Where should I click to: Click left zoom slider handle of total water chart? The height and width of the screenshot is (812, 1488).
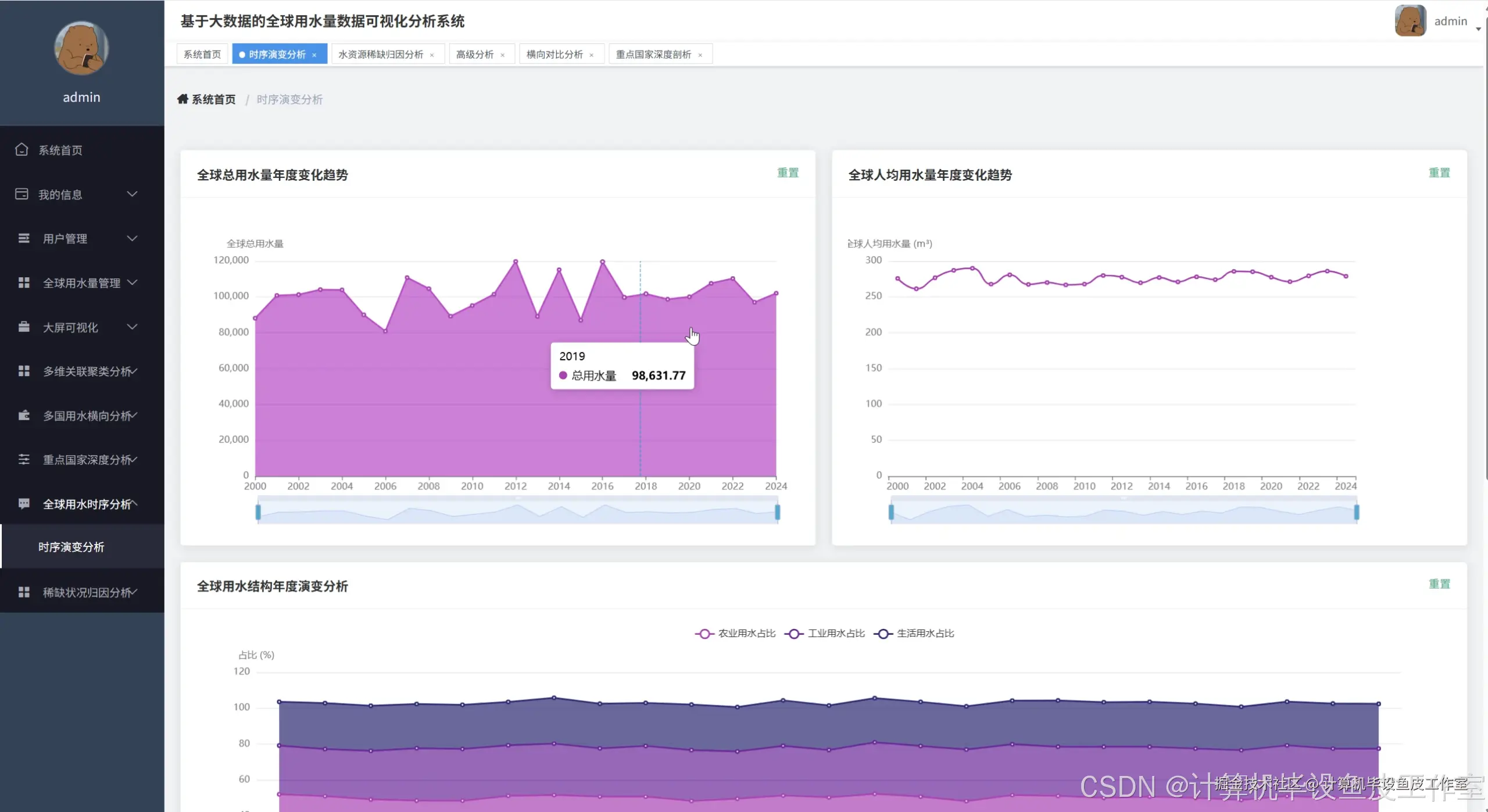[258, 512]
